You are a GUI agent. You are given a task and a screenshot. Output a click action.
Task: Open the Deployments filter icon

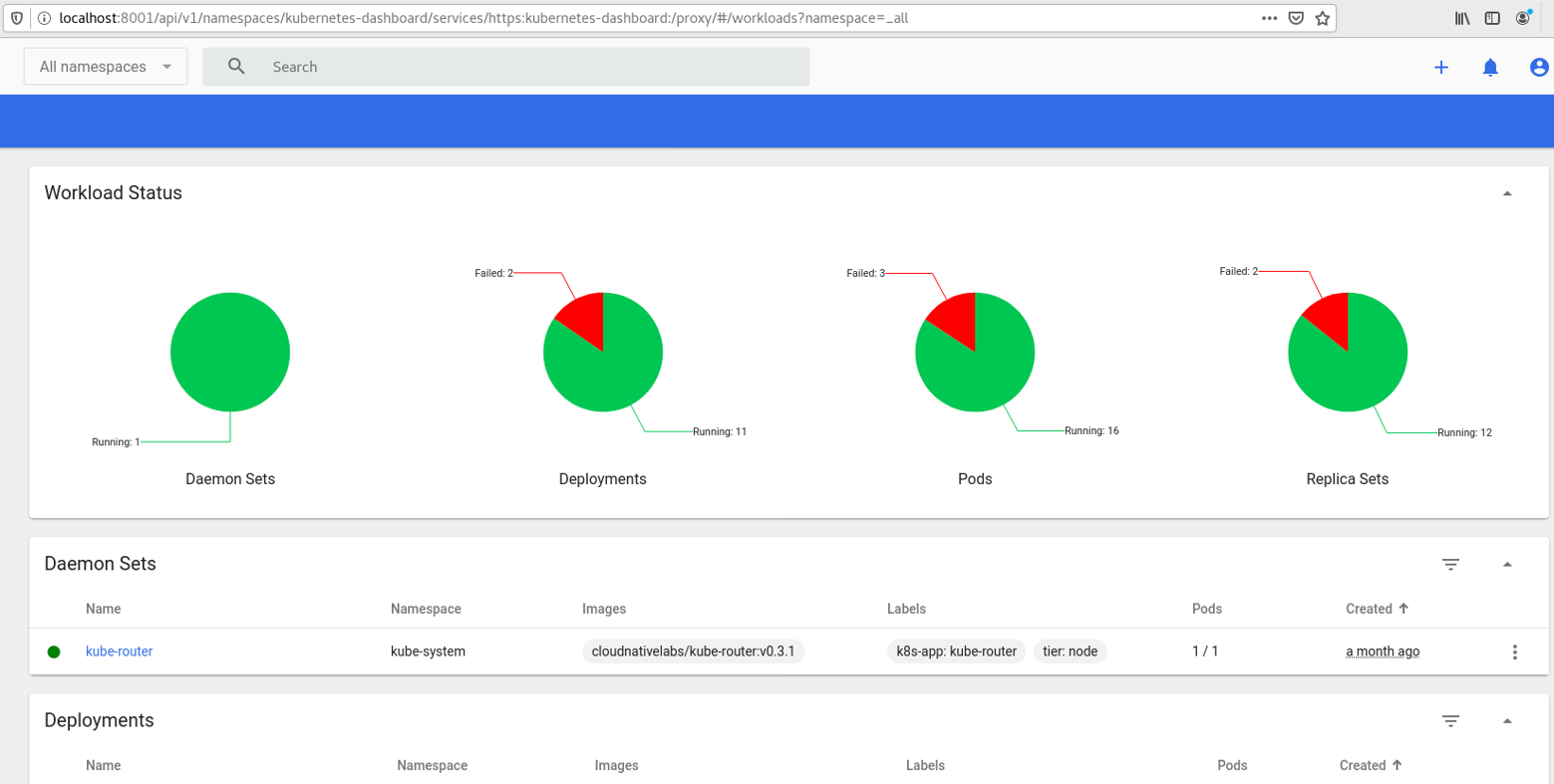coord(1451,720)
